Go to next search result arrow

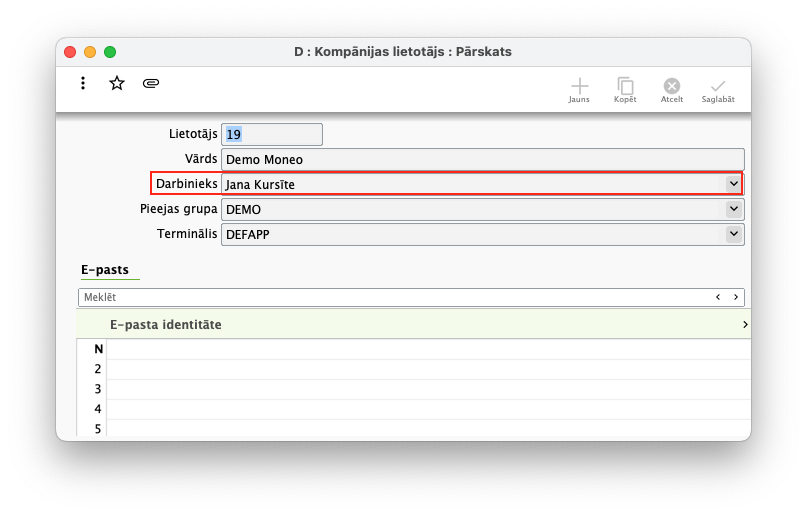pyautogui.click(x=736, y=297)
